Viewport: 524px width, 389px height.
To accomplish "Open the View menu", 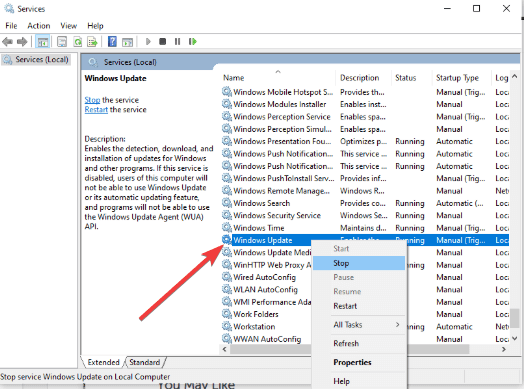I will coord(69,26).
